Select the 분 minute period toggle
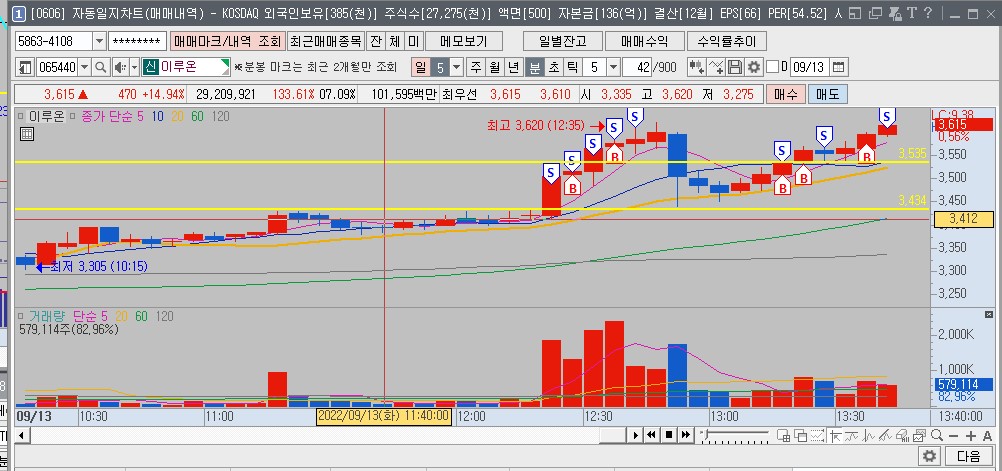The height and width of the screenshot is (471, 1002). pos(534,67)
